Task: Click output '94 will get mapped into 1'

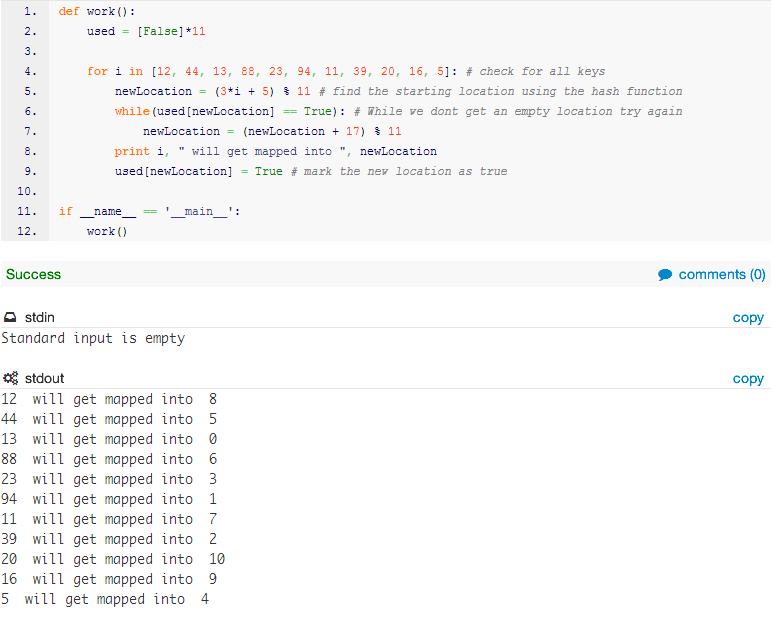Action: tap(109, 499)
